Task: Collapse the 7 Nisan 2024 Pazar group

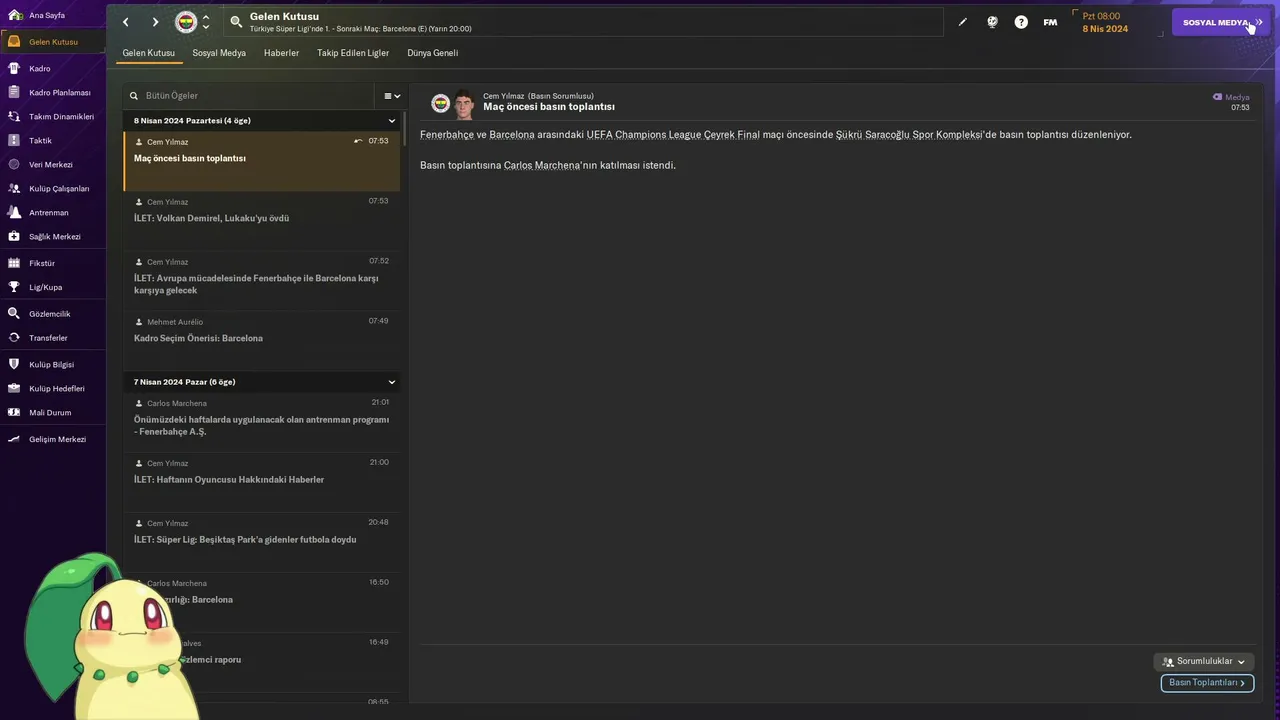Action: 392,382
